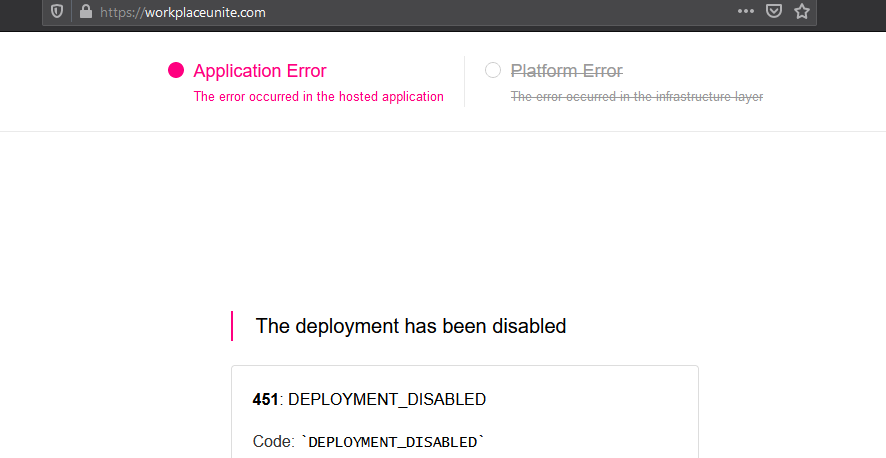
Task: Click 'The deployment has been disabled' heading
Action: [x=411, y=326]
